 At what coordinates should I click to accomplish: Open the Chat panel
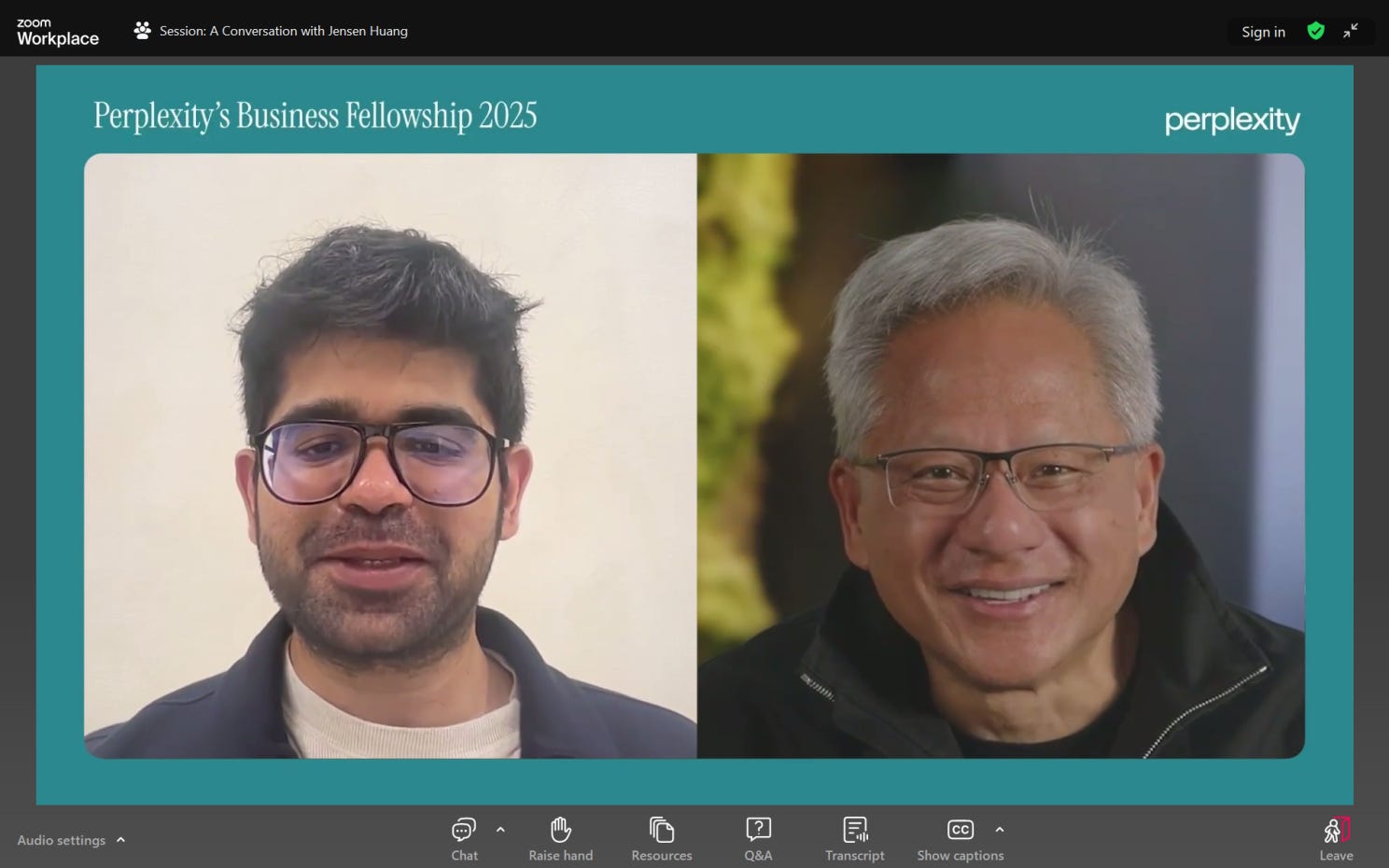pos(464,839)
